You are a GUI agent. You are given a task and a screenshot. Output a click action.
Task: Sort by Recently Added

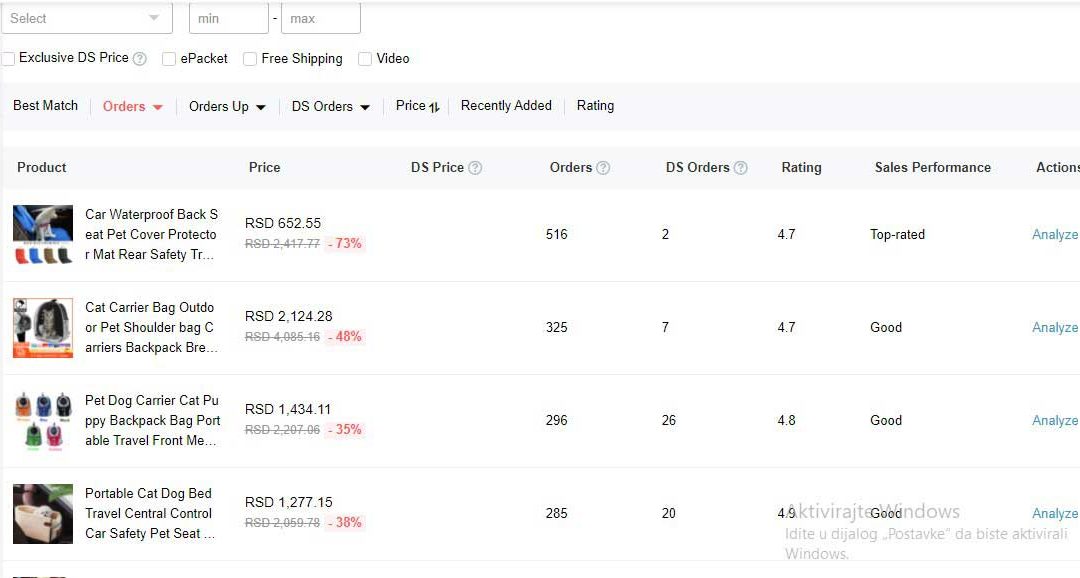tap(506, 106)
